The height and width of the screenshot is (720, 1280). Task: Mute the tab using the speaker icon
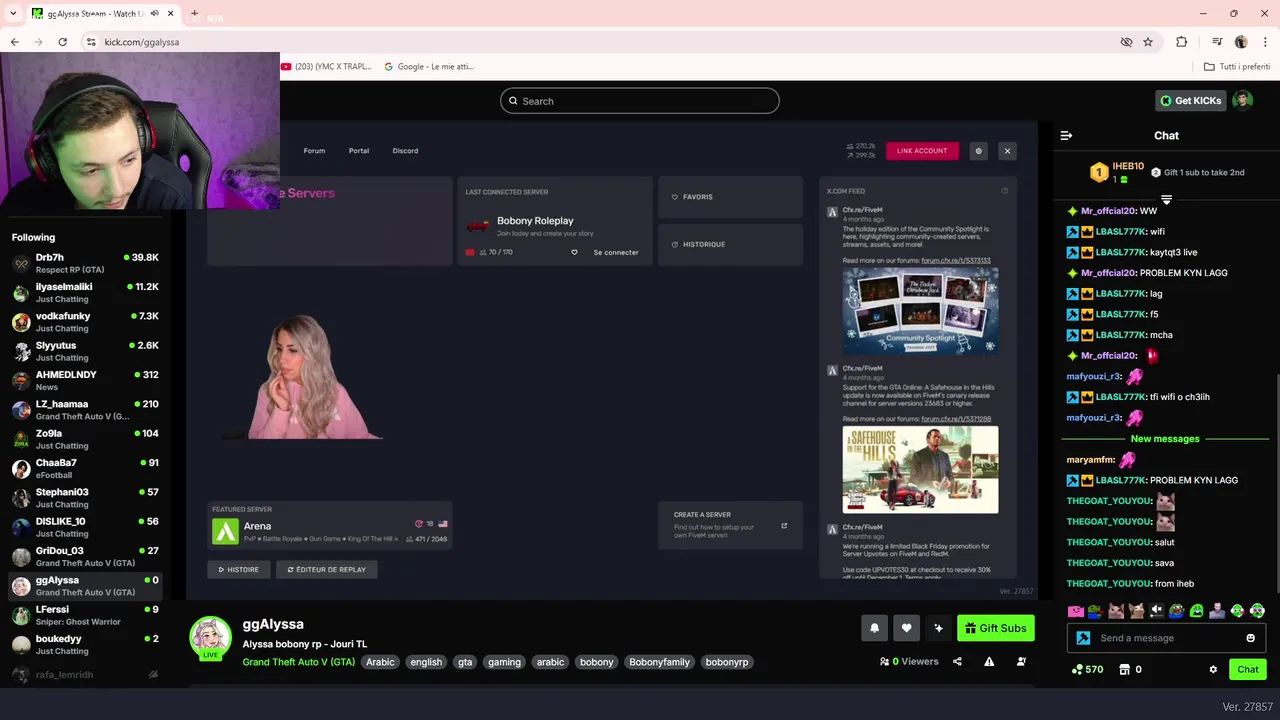pos(154,14)
